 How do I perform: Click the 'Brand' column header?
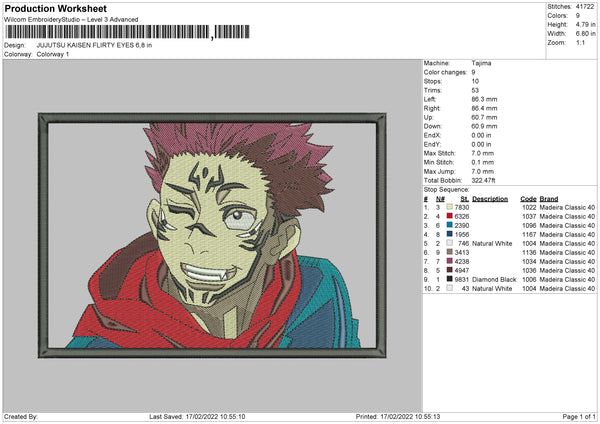click(x=549, y=199)
